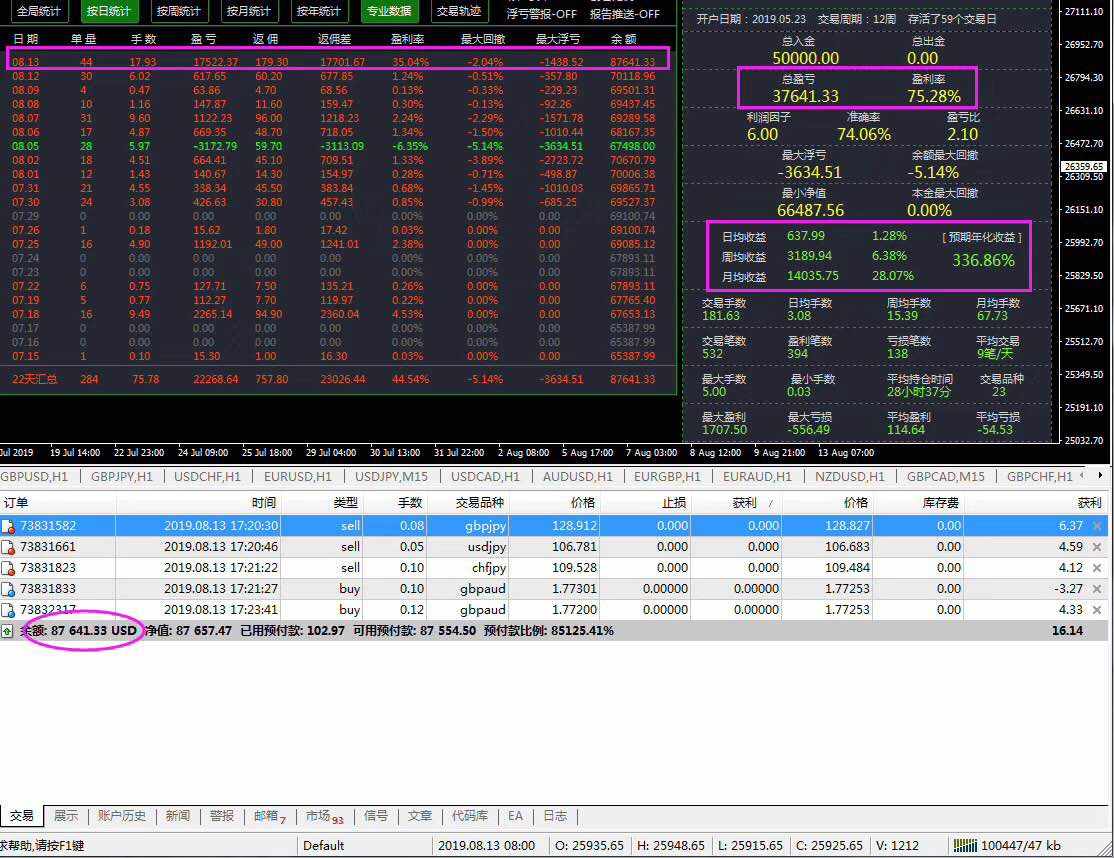The width and height of the screenshot is (1114, 858).
Task: Open the 邮箱 mailbox tab
Action: tap(269, 817)
